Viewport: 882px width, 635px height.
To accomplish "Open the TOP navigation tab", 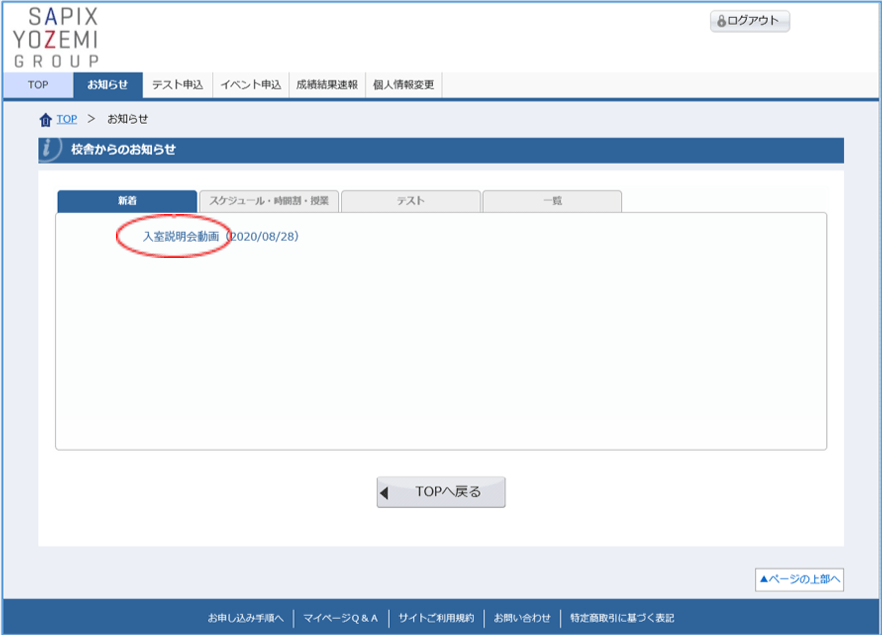I will click(x=38, y=85).
